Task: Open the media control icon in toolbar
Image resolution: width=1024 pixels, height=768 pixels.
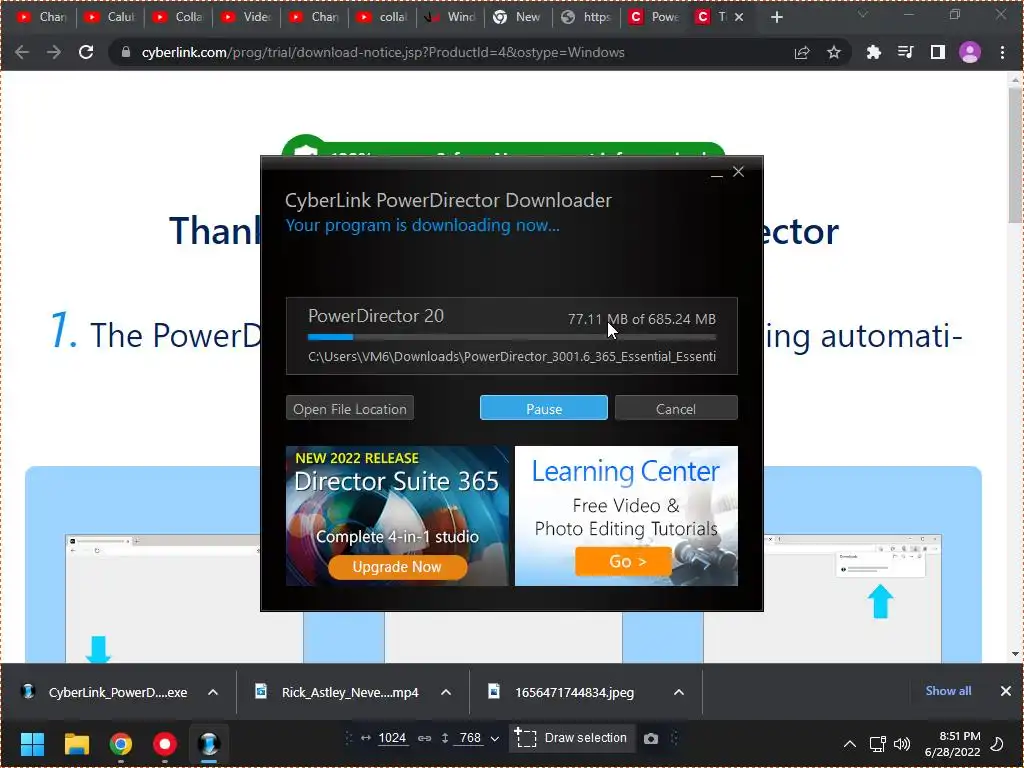Action: (x=905, y=52)
